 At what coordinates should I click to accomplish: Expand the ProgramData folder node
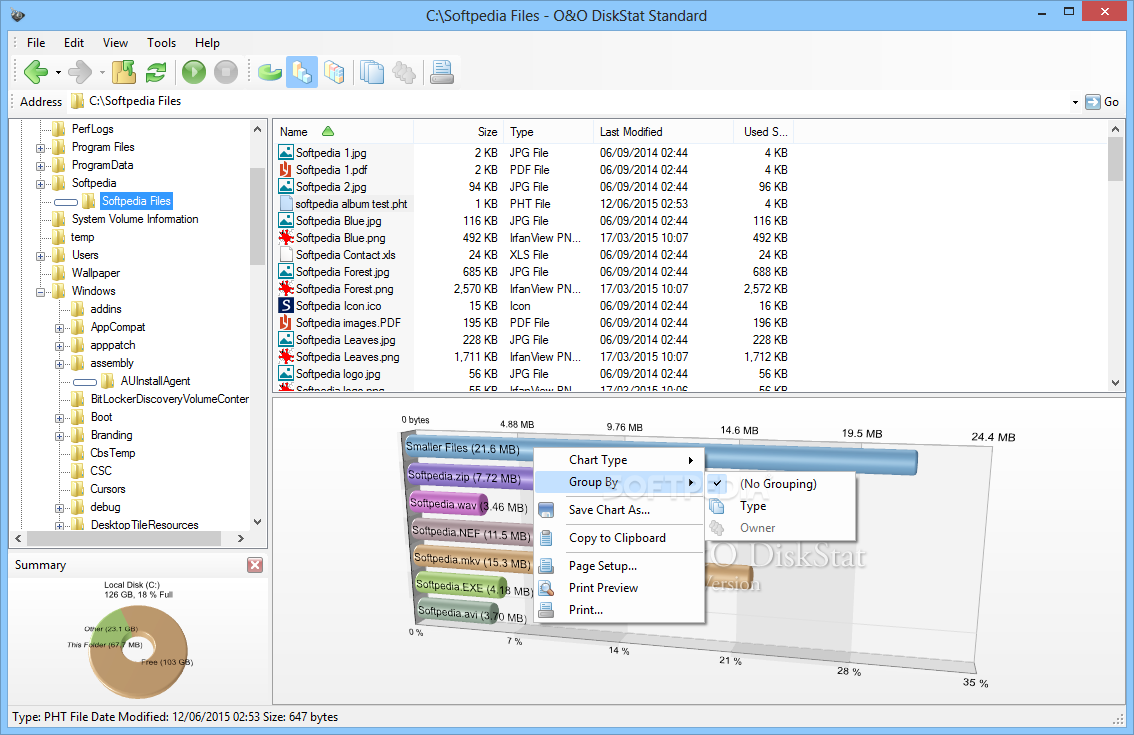click(41, 166)
